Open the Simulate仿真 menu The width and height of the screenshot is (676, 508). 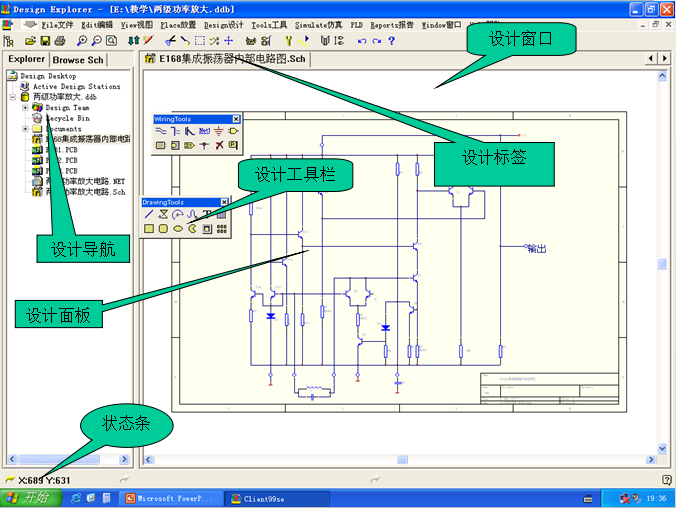click(x=319, y=25)
